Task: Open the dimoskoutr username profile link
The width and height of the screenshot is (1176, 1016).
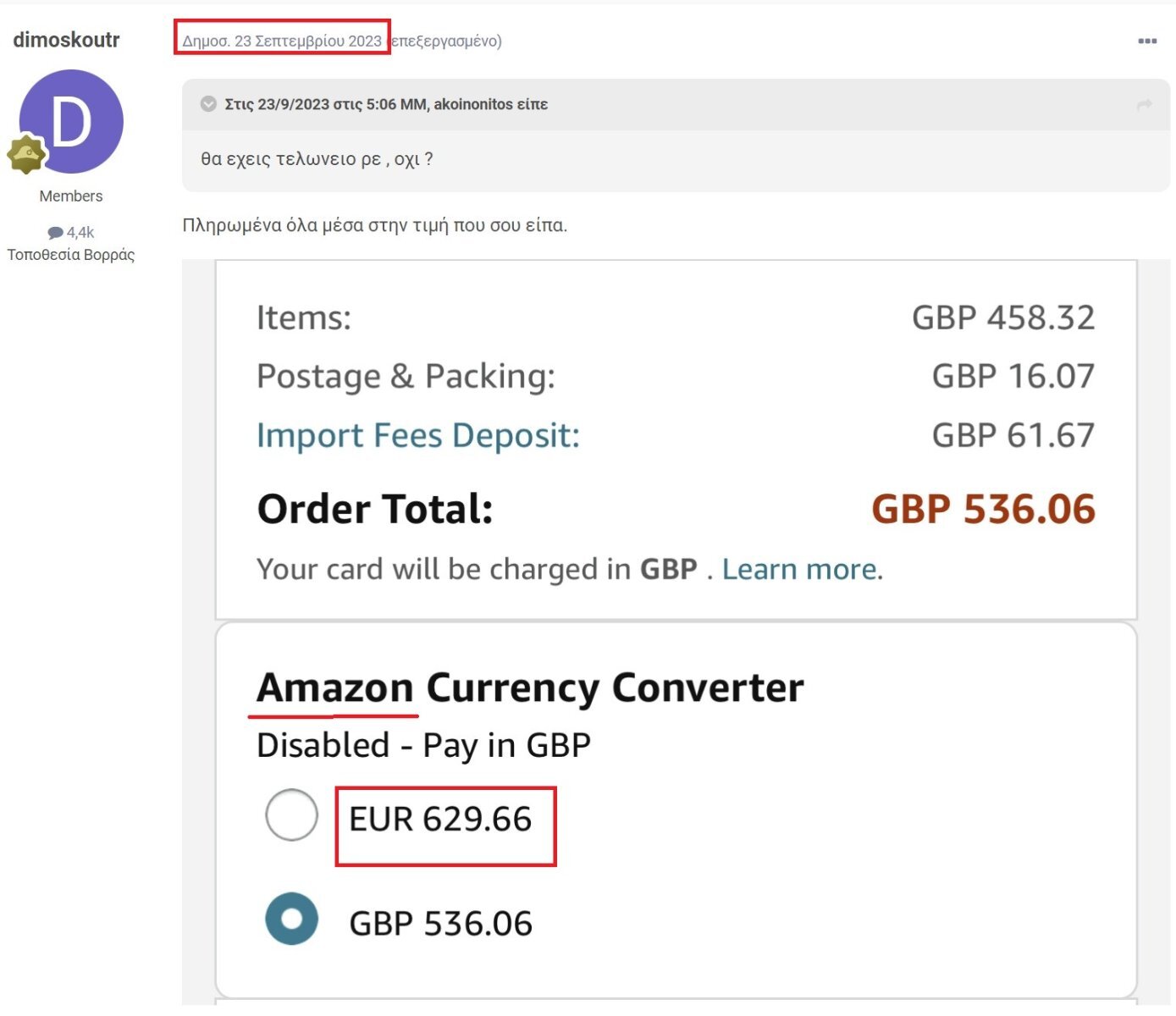Action: (66, 40)
